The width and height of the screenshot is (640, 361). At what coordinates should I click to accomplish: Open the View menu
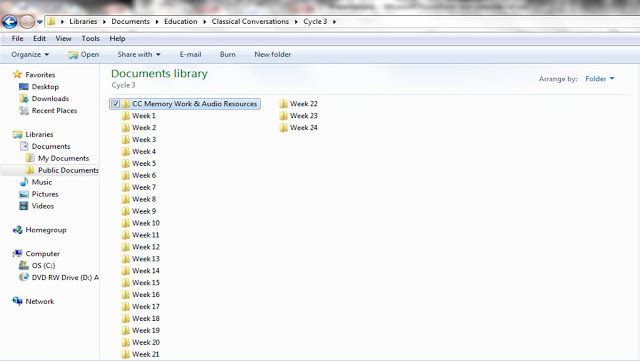tap(63, 38)
